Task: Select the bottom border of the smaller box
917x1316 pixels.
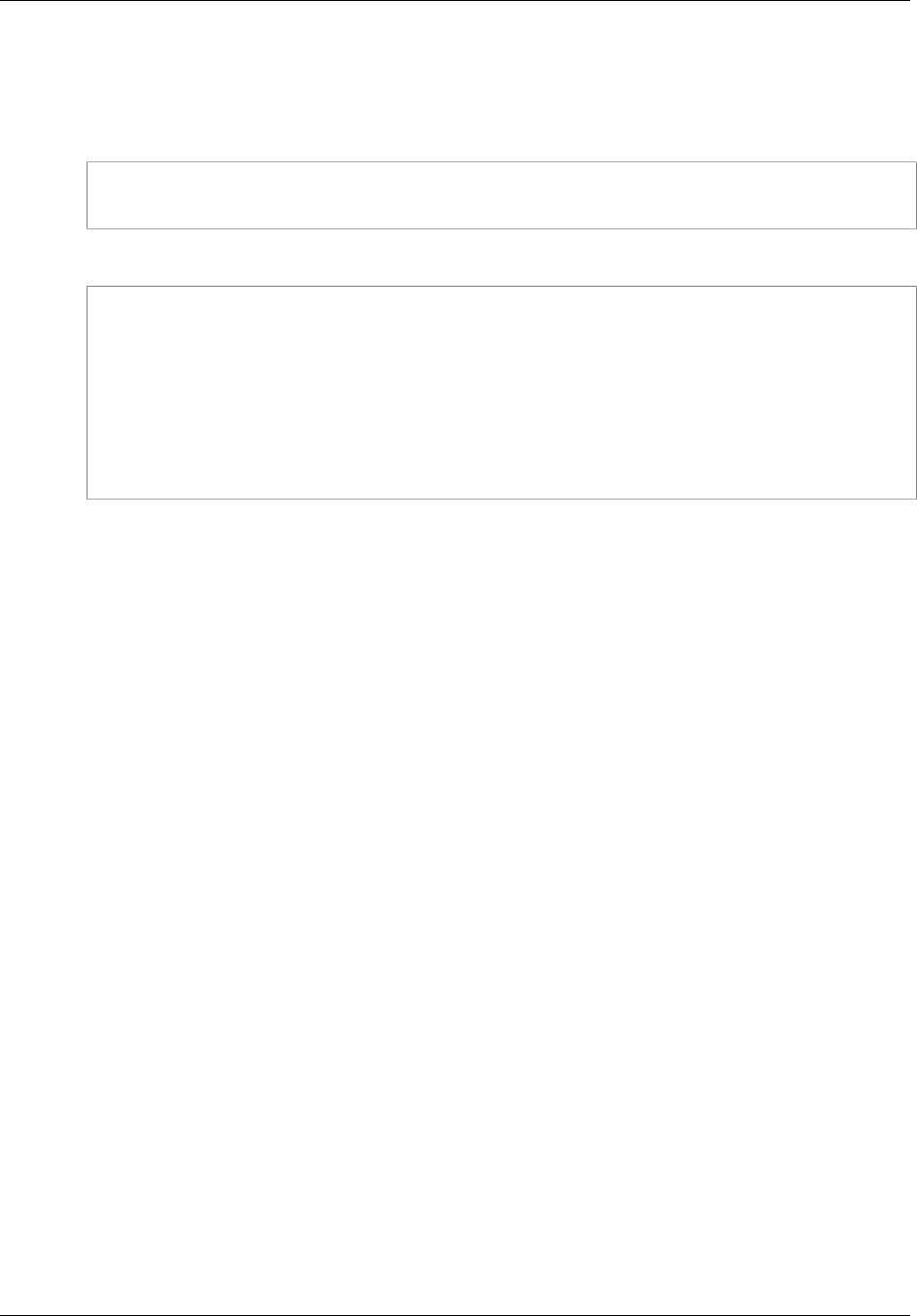Action: (502, 228)
